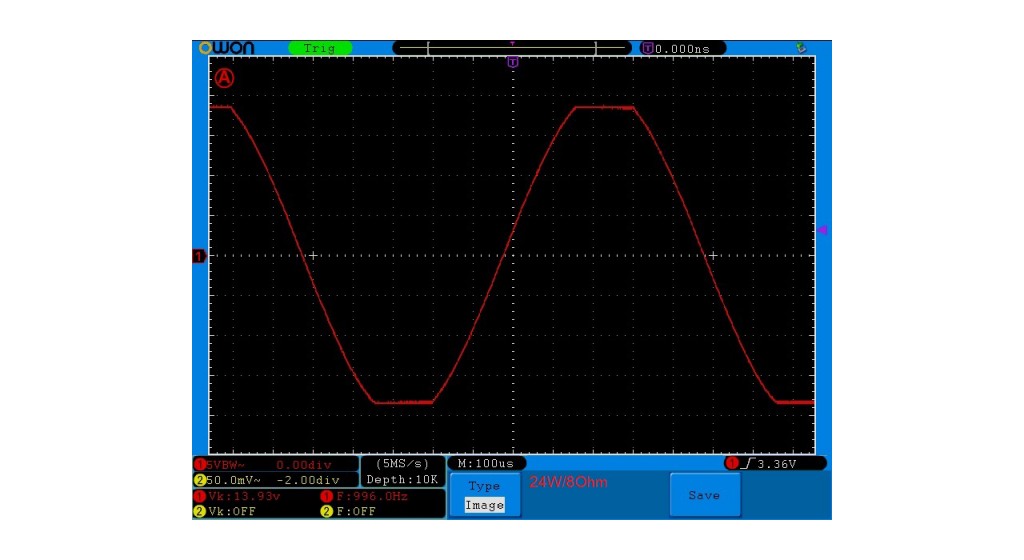Click the green Trig status indicator
This screenshot has height=560, width=1024.
[320, 48]
